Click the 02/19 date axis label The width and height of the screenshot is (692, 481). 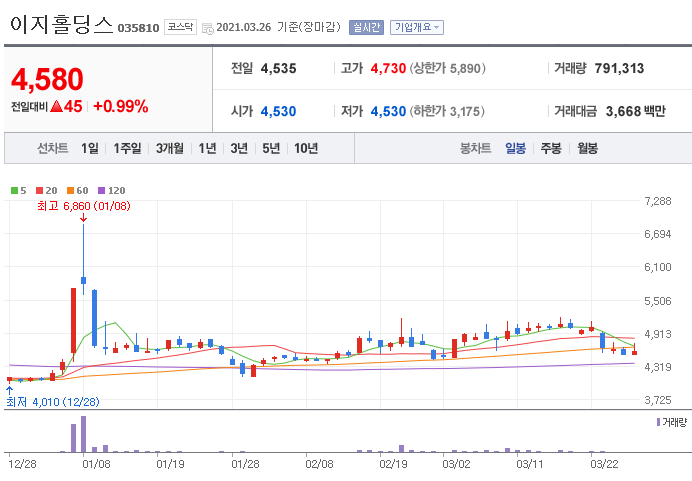393,464
